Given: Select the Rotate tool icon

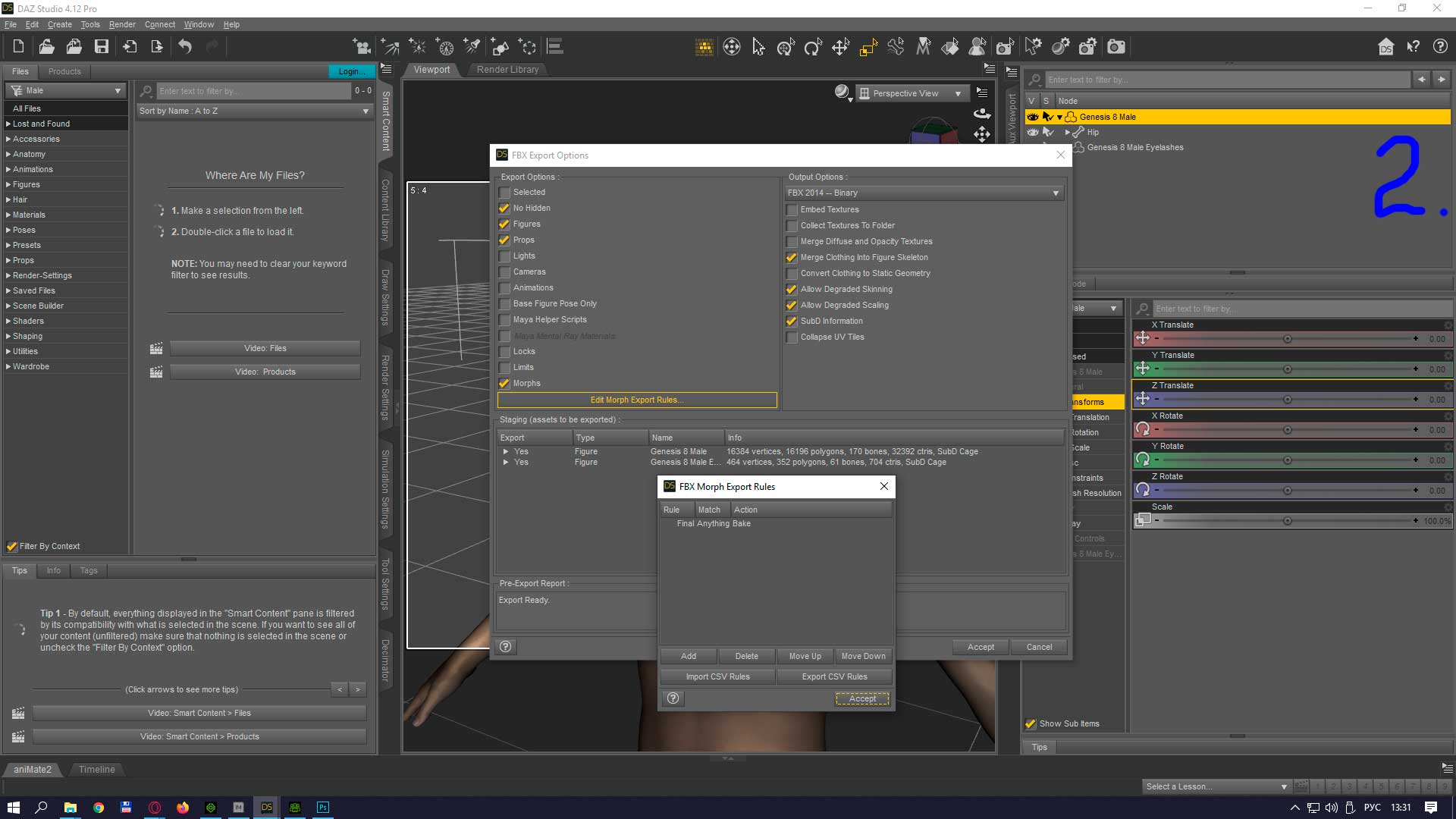Looking at the screenshot, I should 813,47.
